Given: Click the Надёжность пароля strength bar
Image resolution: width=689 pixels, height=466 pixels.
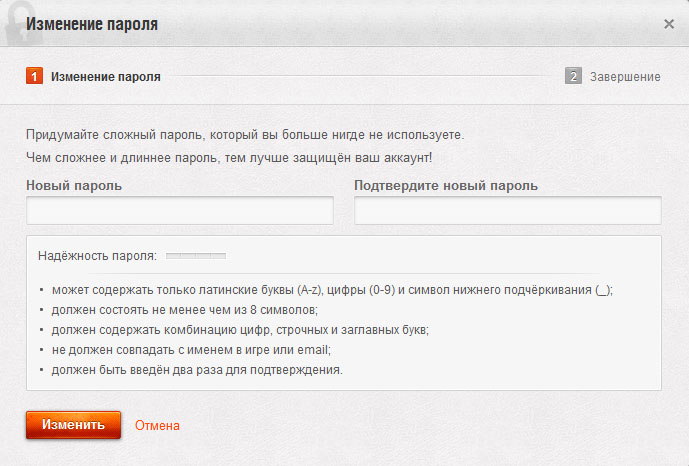Looking at the screenshot, I should click(196, 256).
